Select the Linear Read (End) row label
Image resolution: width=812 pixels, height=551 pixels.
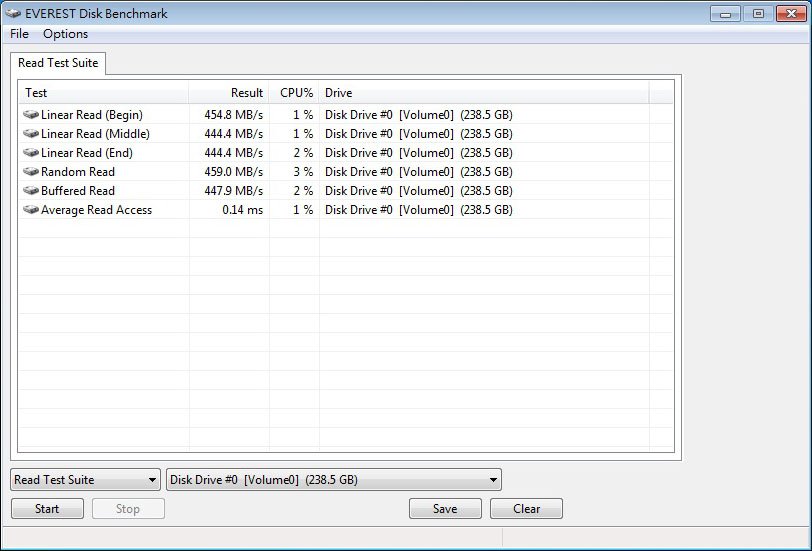86,153
